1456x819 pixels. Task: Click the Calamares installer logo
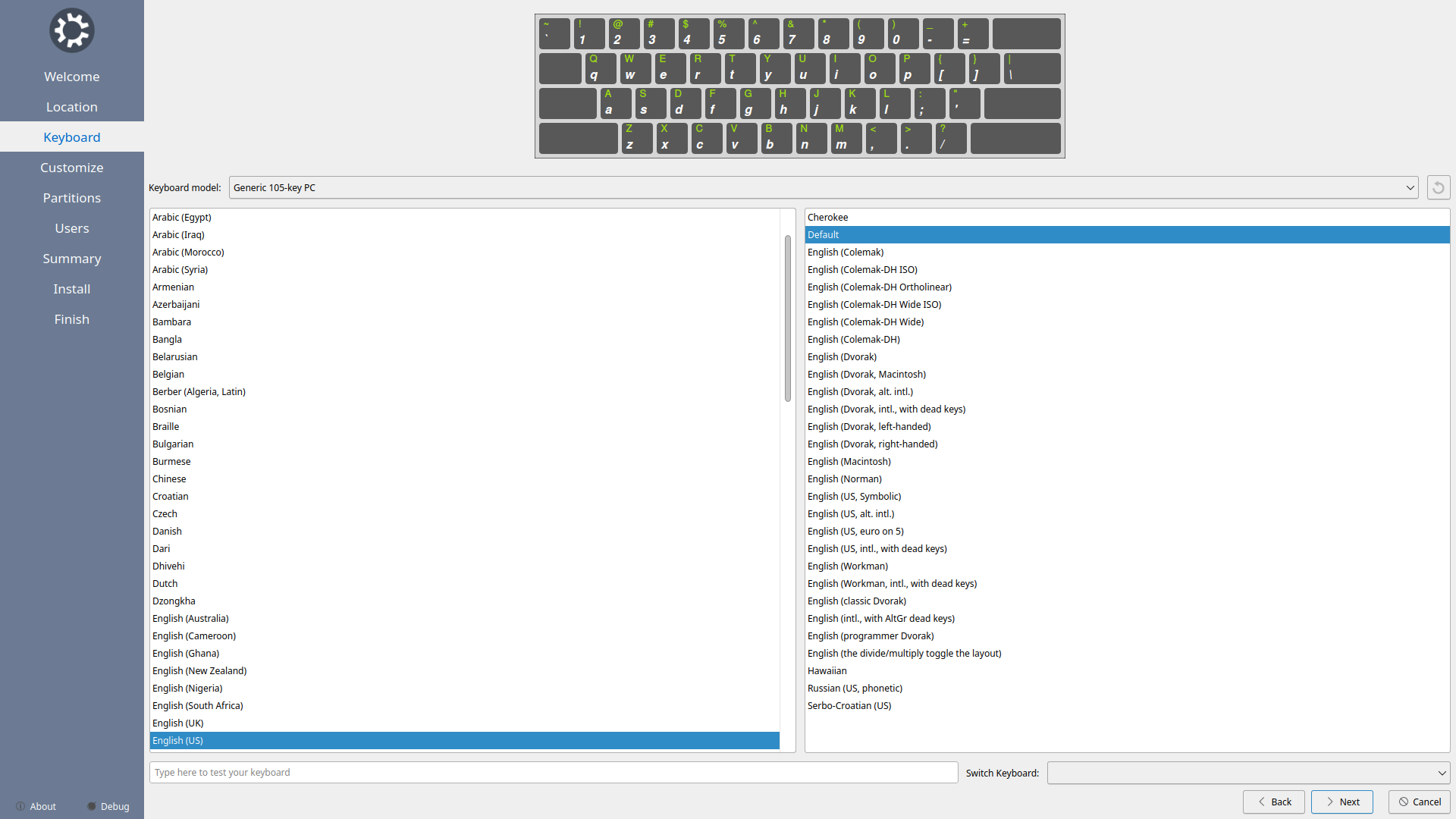coord(72,30)
